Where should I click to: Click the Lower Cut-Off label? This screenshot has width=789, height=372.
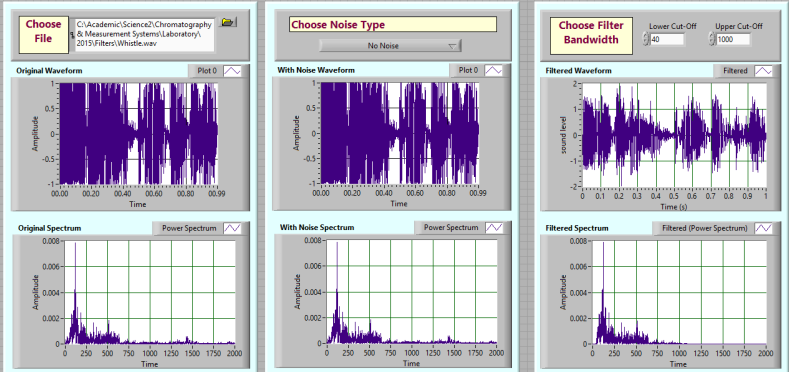pyautogui.click(x=673, y=27)
